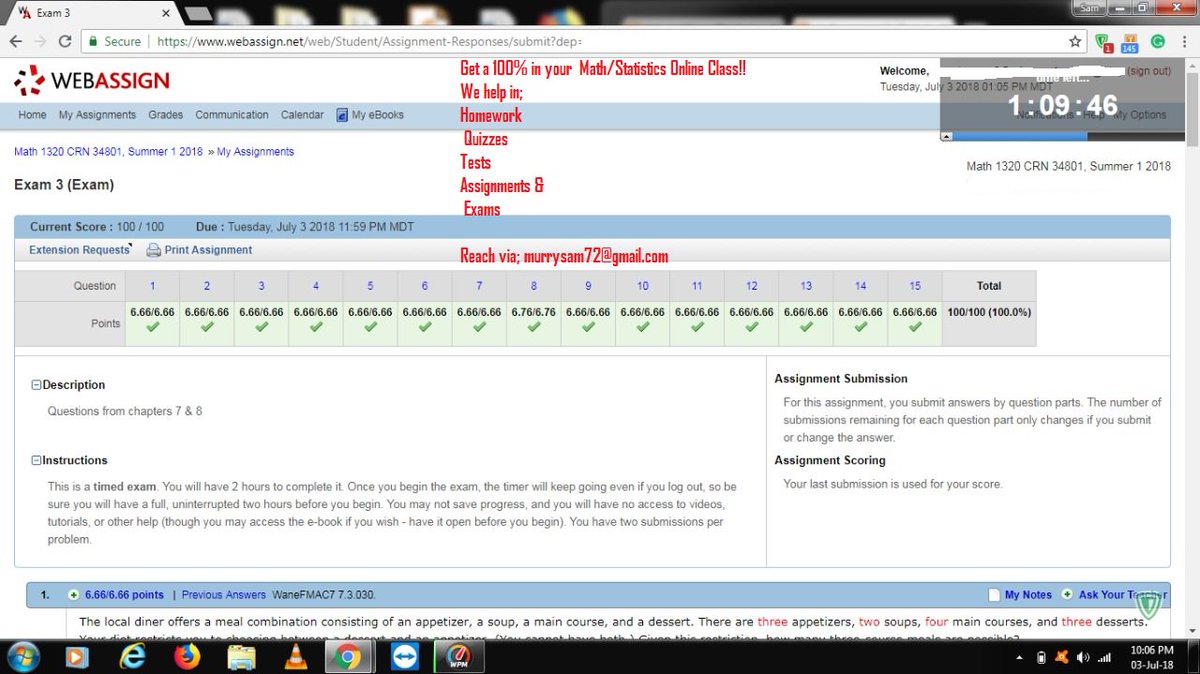Jump to question 5 in the score table
Image resolution: width=1200 pixels, height=674 pixels.
tap(370, 286)
